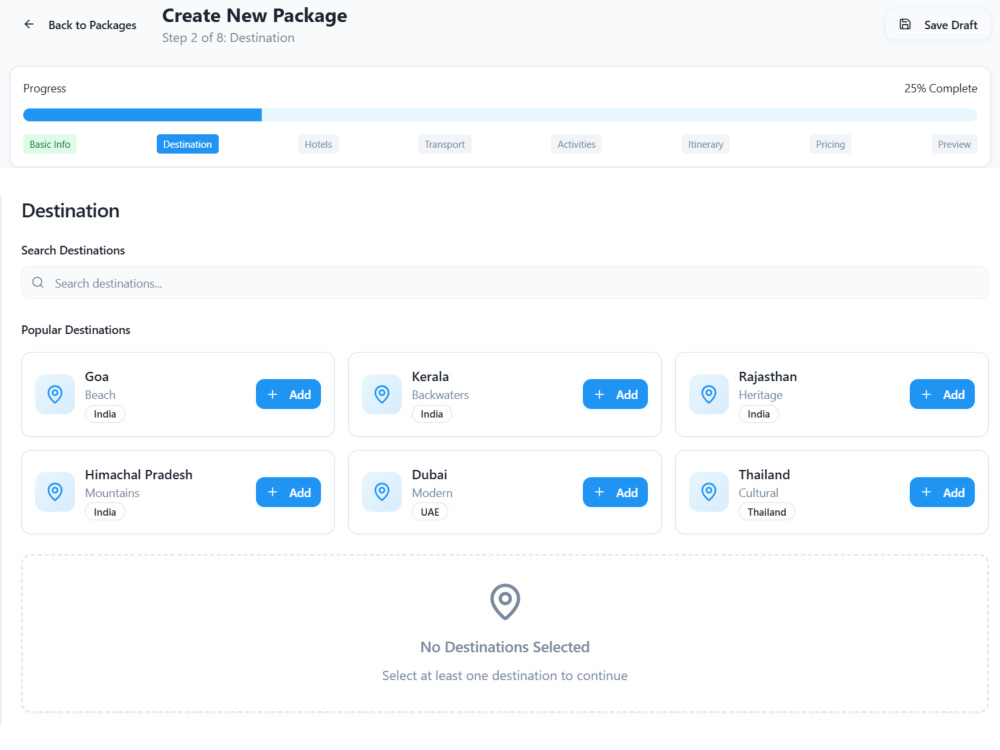The width and height of the screenshot is (1000, 750).
Task: Focus the Search destinations field
Action: 504,283
